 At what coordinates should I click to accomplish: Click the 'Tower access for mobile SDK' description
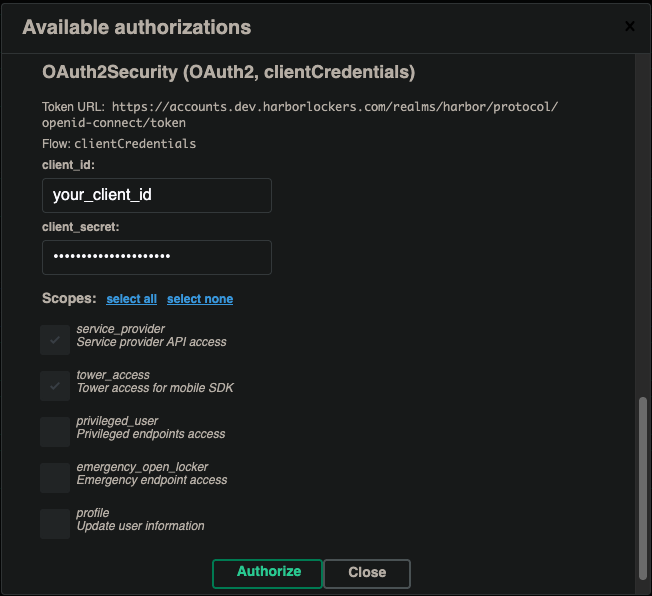155,388
